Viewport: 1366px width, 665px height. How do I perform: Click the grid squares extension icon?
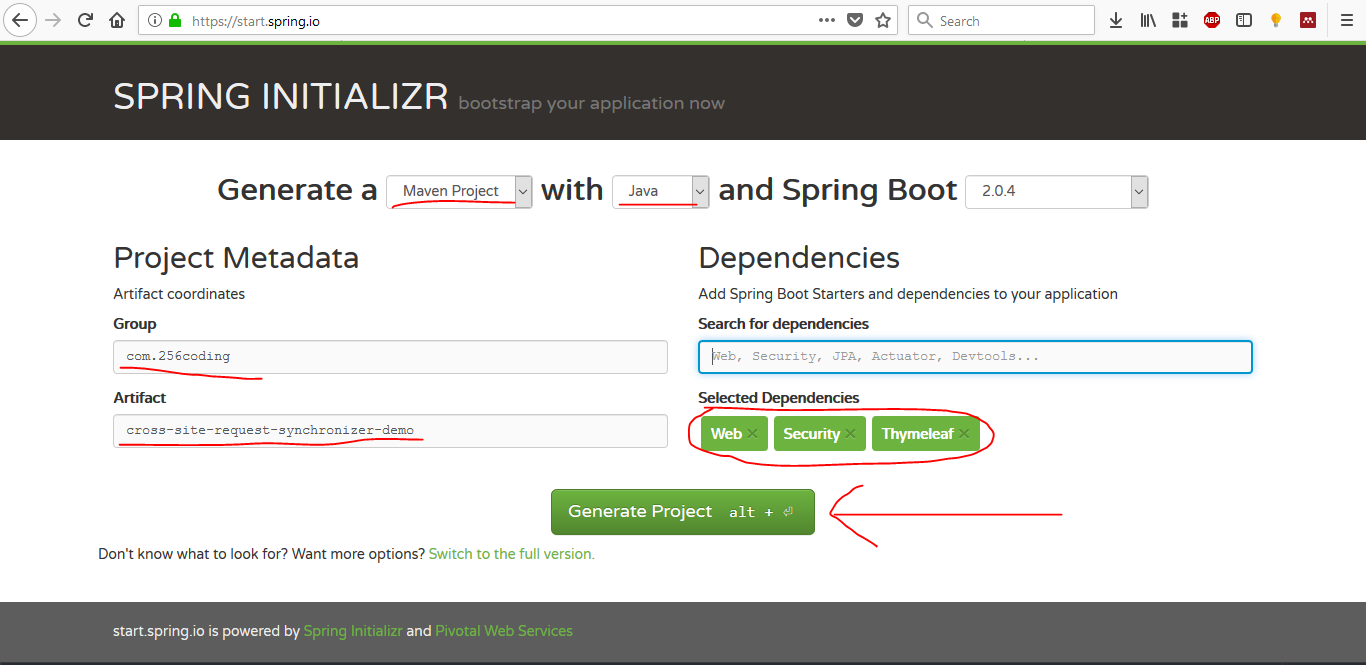1180,20
